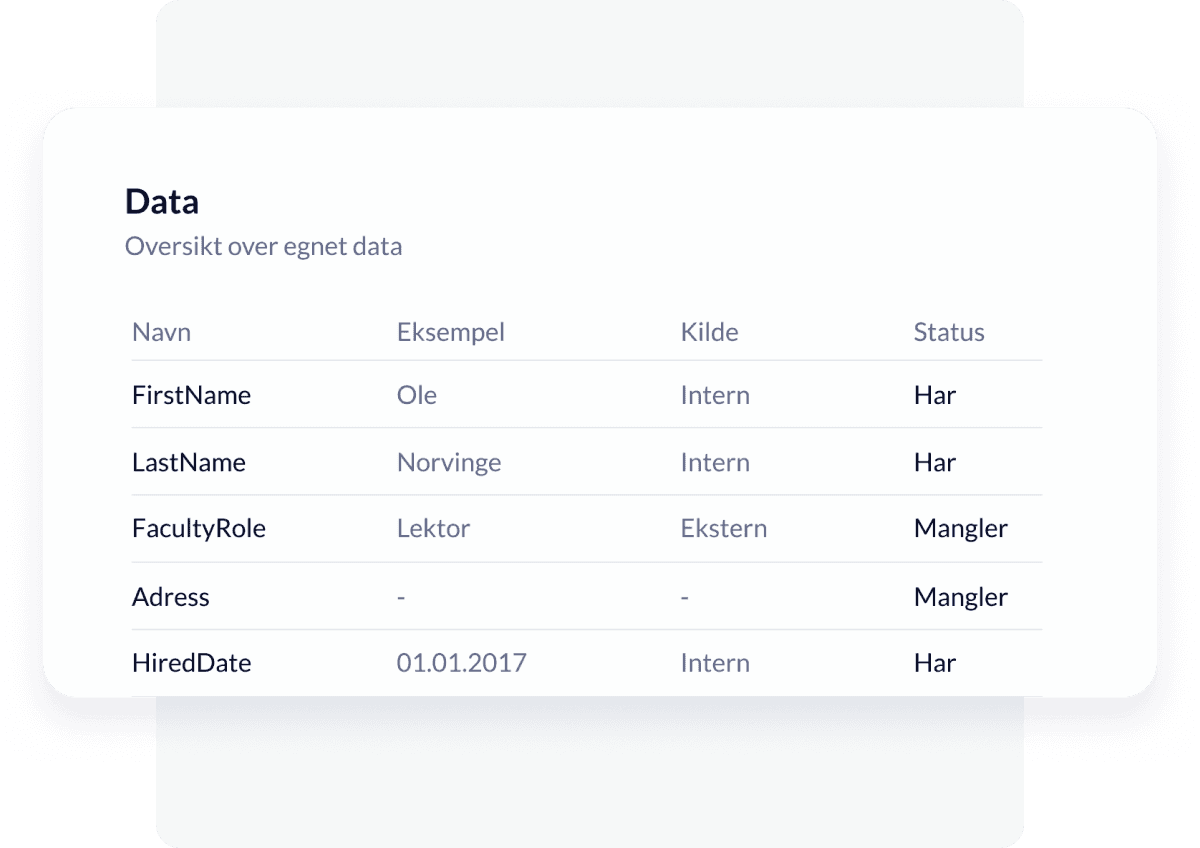This screenshot has height=848, width=1200.
Task: Select the FirstName row name
Action: pyautogui.click(x=191, y=396)
